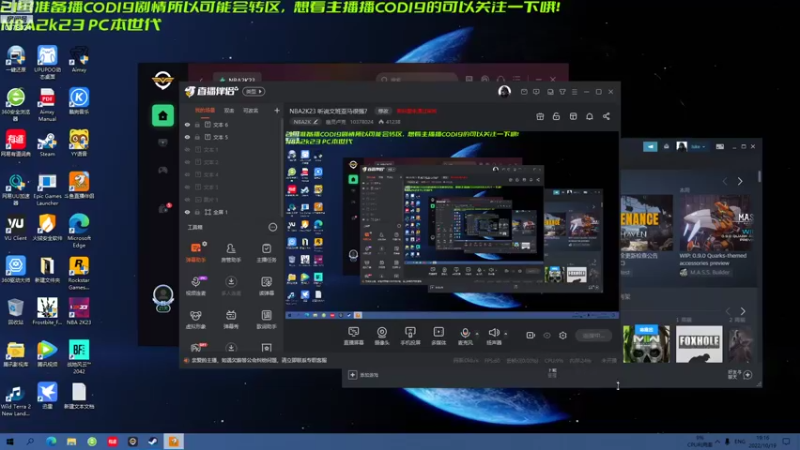Toggle visibility eye of 文本 6 layer

point(187,124)
